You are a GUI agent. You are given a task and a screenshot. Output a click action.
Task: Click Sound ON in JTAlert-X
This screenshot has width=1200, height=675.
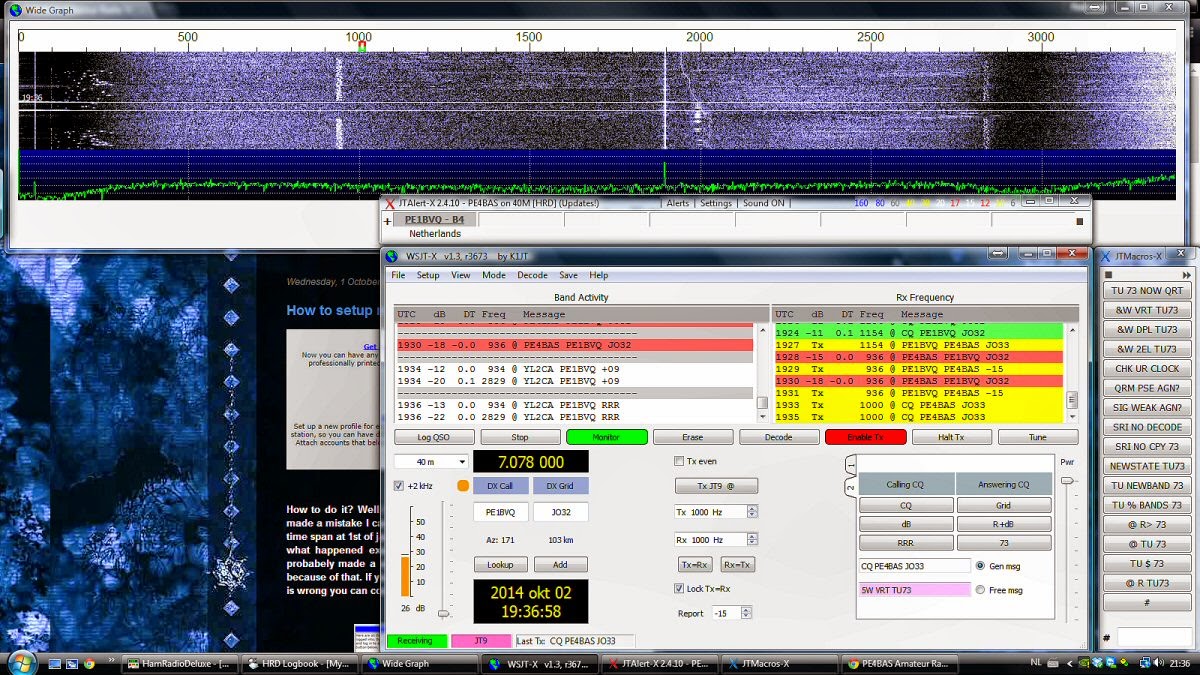(x=763, y=203)
